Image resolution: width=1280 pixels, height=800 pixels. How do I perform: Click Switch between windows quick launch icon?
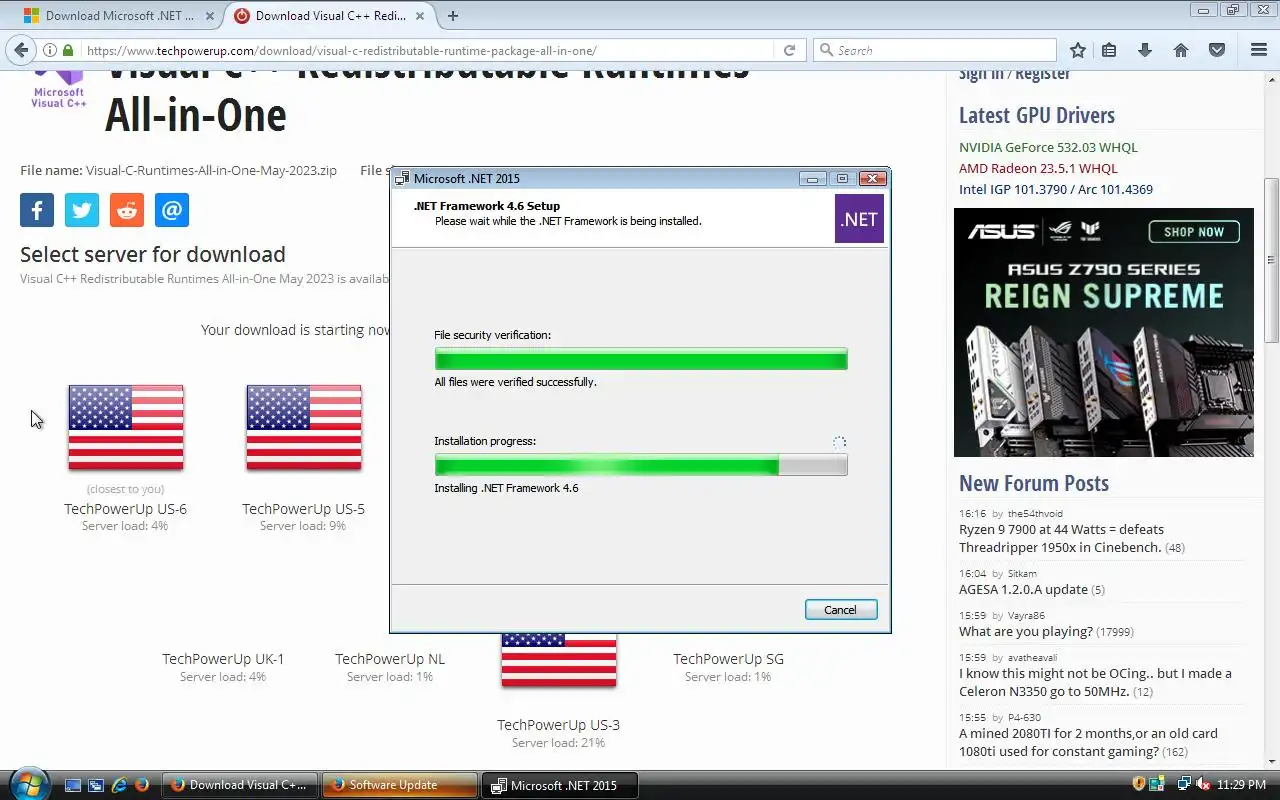[x=96, y=785]
